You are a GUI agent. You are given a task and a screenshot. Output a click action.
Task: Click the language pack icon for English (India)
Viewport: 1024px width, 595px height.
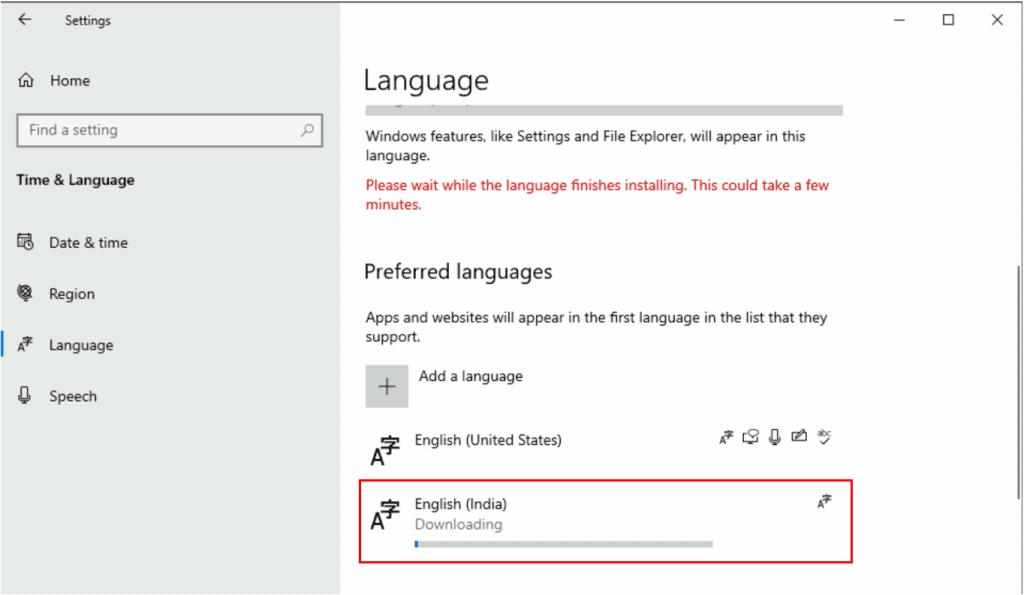[x=824, y=502]
